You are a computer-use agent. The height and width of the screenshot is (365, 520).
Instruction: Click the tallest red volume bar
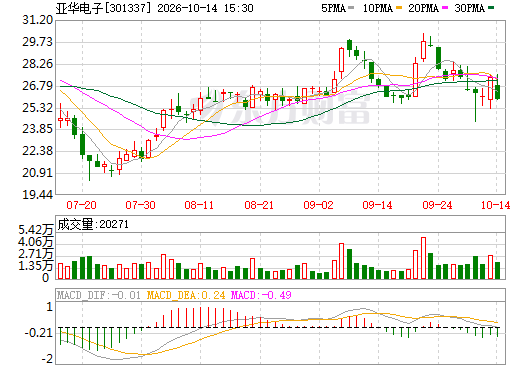point(423,258)
